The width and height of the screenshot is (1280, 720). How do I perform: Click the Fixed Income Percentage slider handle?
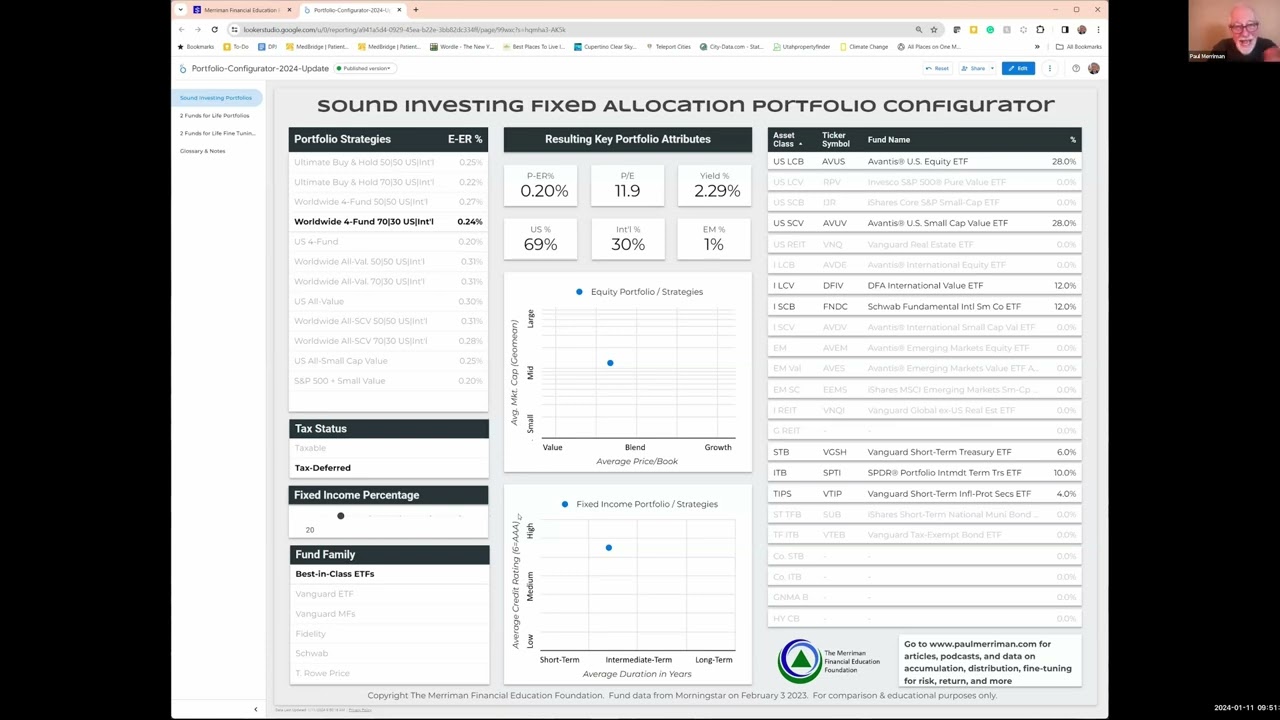340,516
